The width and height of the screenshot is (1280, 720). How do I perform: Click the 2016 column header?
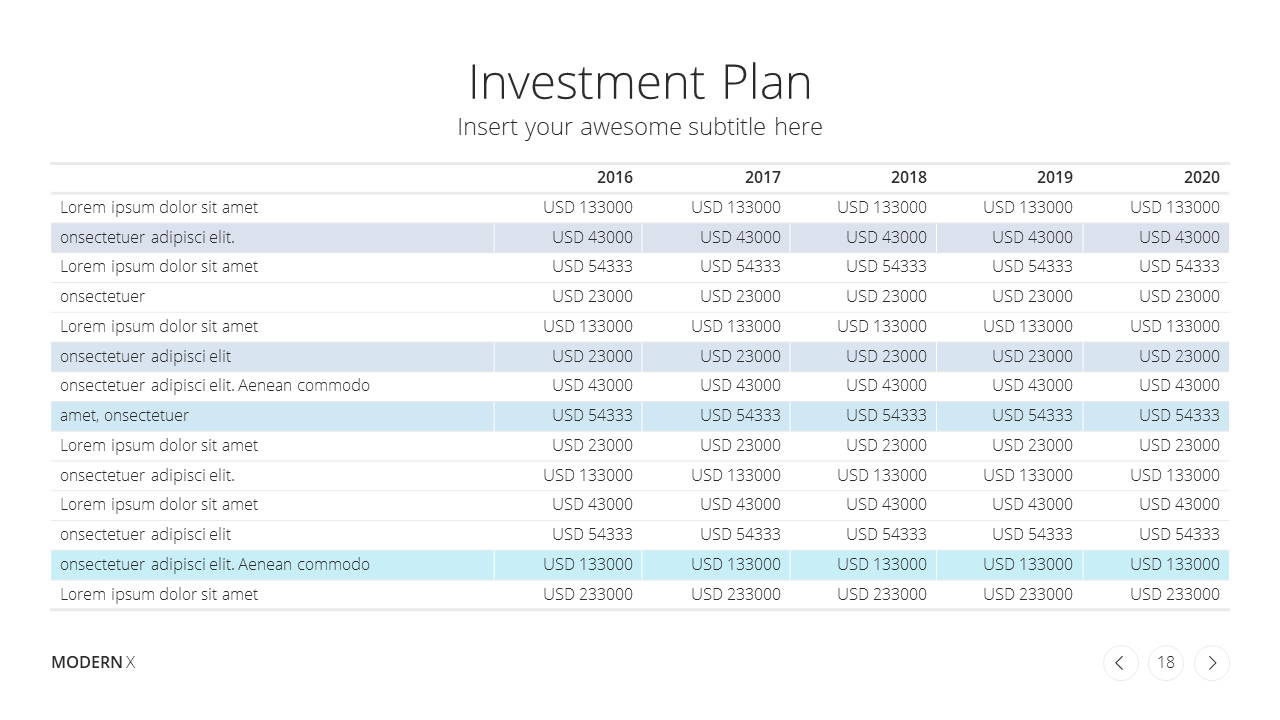pos(615,177)
